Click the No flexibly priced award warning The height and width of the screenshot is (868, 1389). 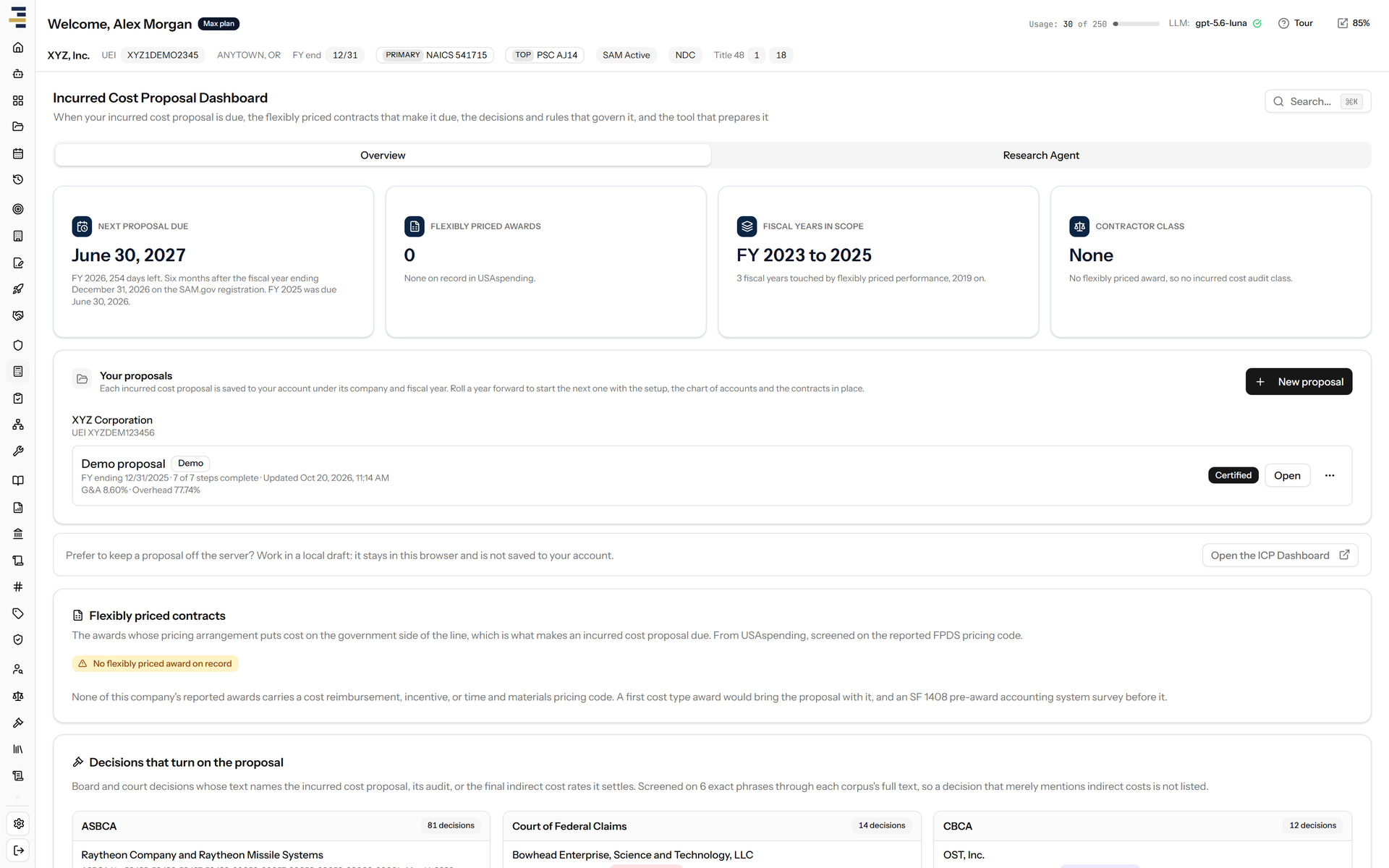(155, 663)
